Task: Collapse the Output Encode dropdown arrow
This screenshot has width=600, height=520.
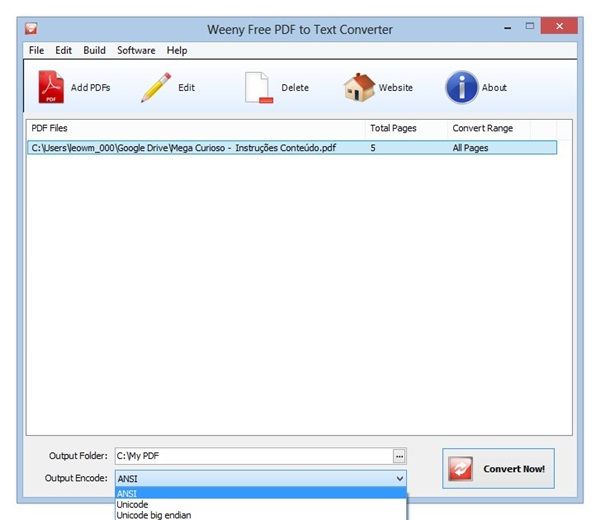Action: click(x=399, y=478)
